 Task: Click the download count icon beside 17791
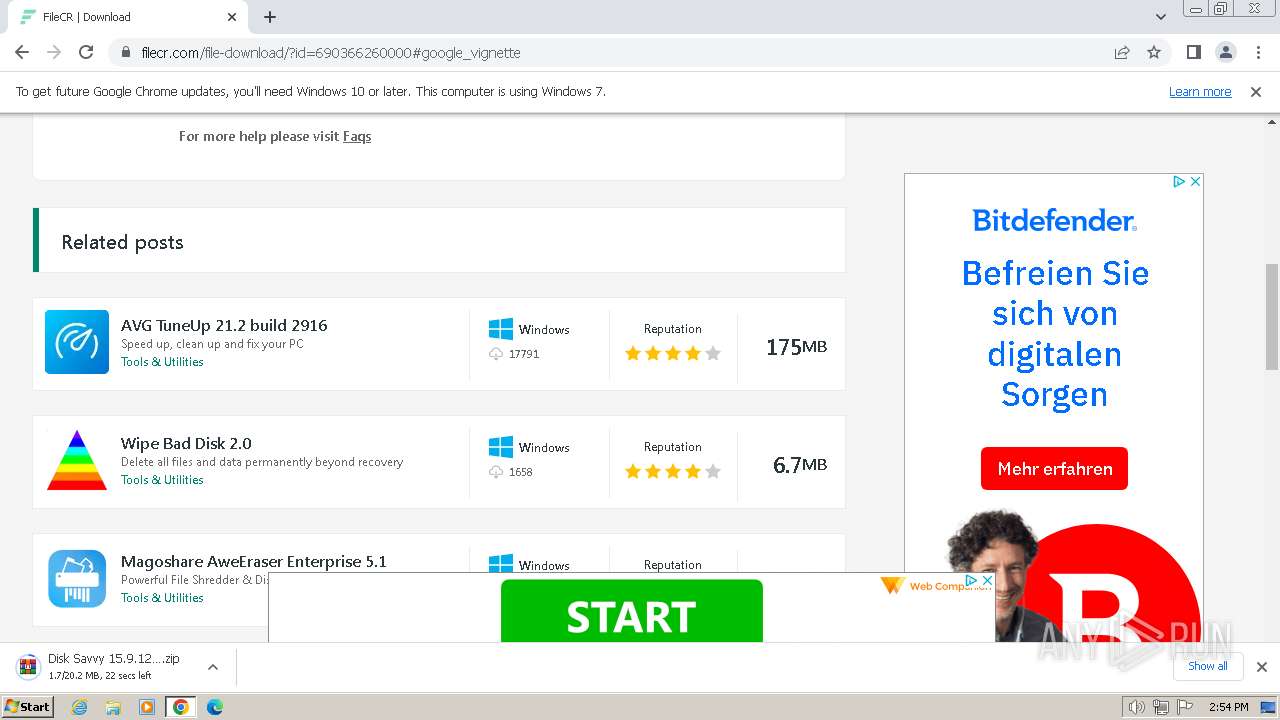pos(496,354)
